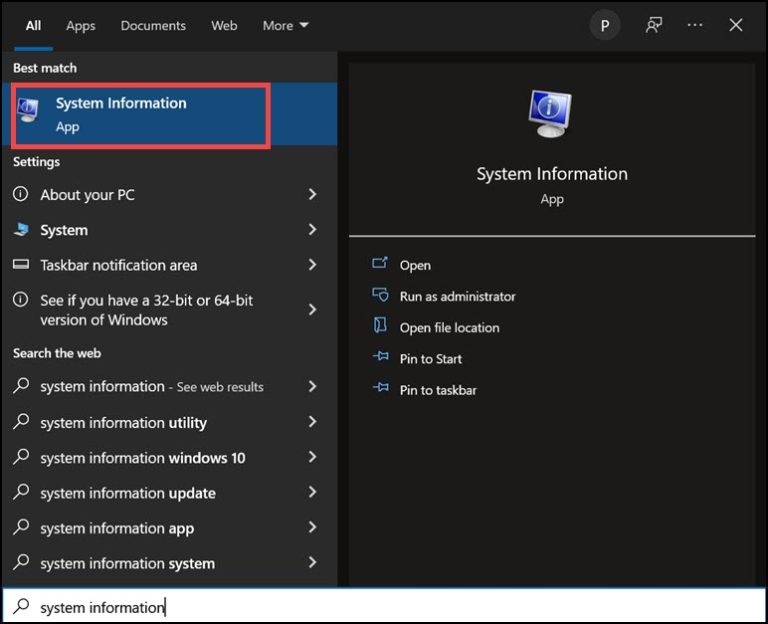
Task: Click the large System Information icon in preview pane
Action: (x=551, y=113)
